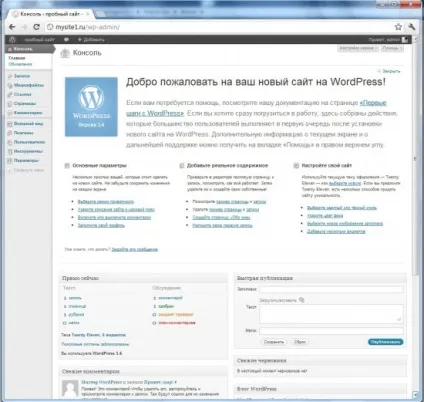Open the write your first post link

coord(222,225)
